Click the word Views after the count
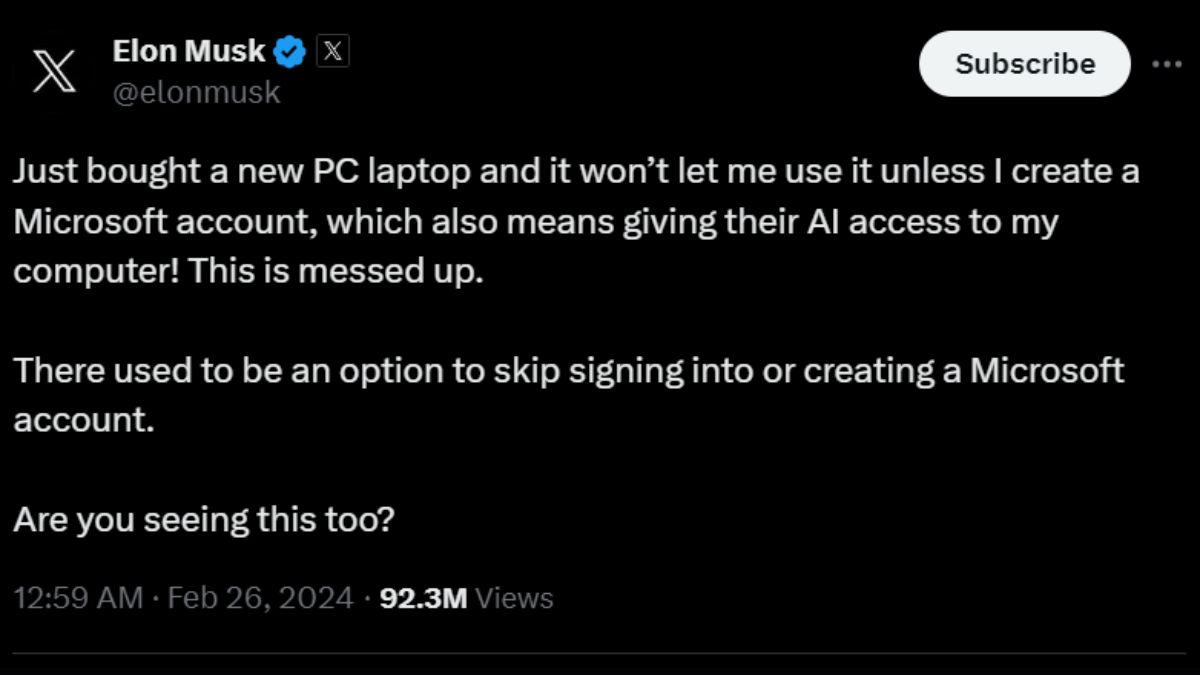This screenshot has width=1200, height=675. (x=514, y=598)
